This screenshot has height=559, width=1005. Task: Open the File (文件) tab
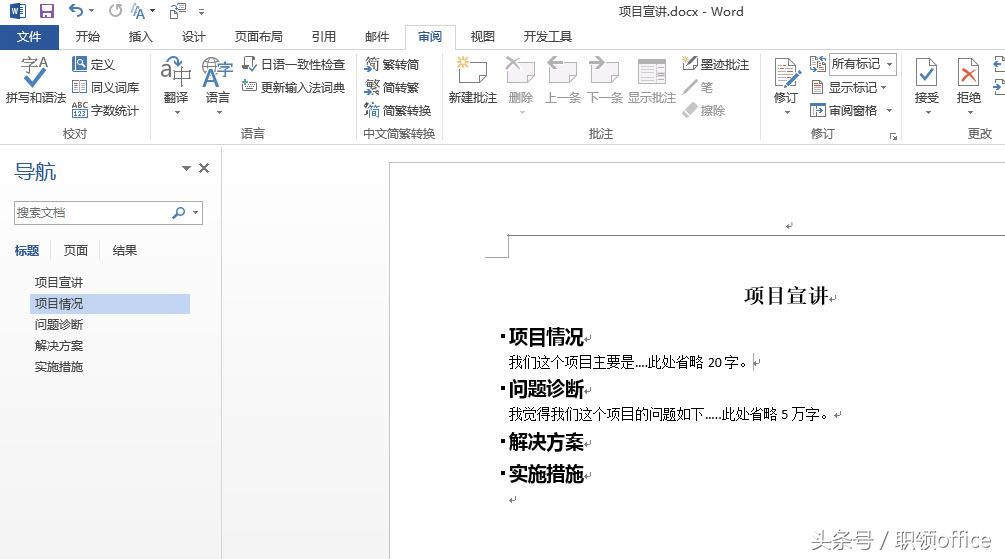pos(29,37)
